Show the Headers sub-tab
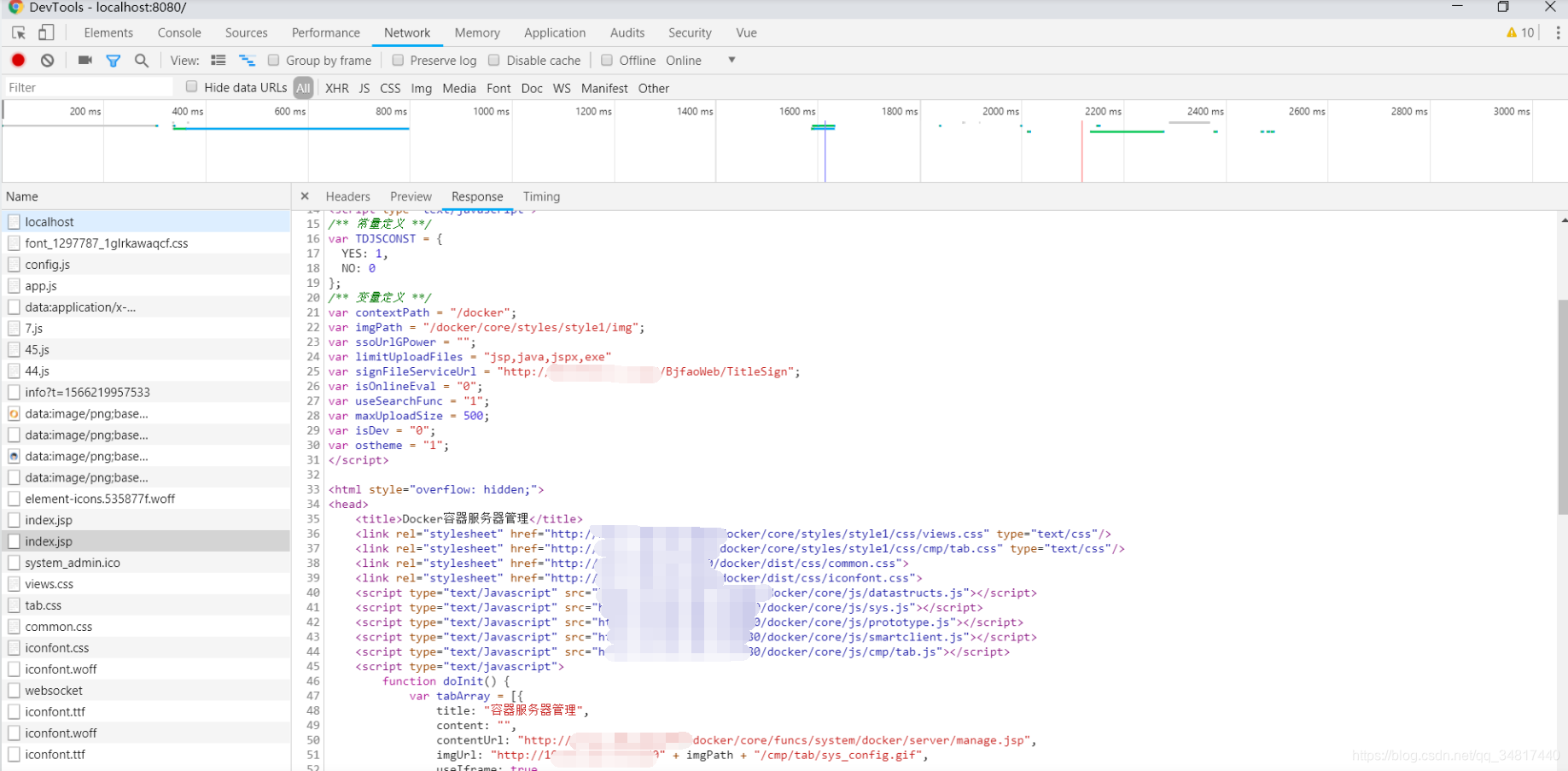The width and height of the screenshot is (1568, 771). 347,196
